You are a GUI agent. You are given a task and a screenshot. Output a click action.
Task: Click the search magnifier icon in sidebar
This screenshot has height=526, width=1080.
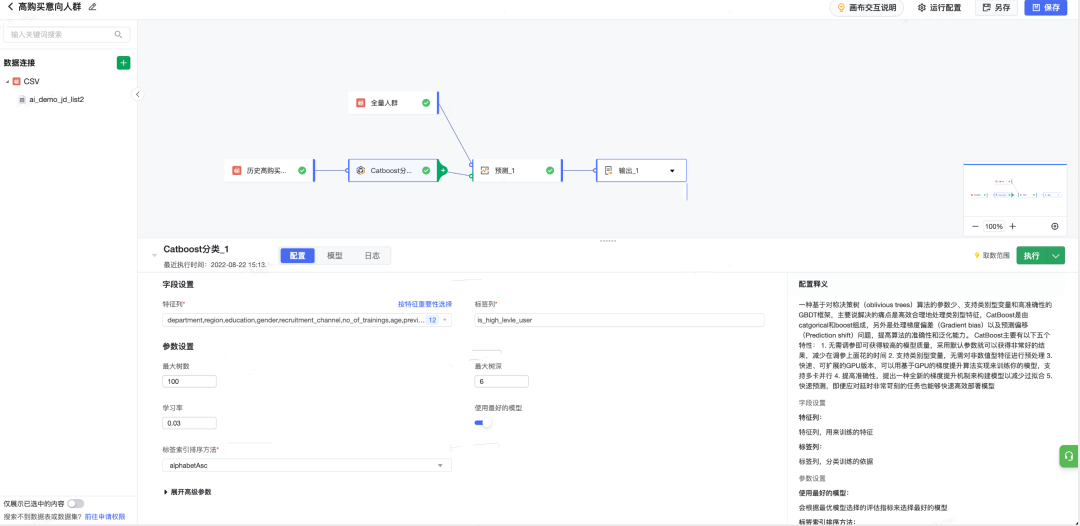118,34
